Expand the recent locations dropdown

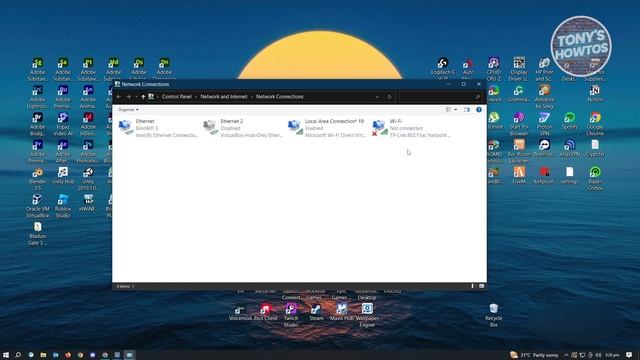(x=136, y=97)
